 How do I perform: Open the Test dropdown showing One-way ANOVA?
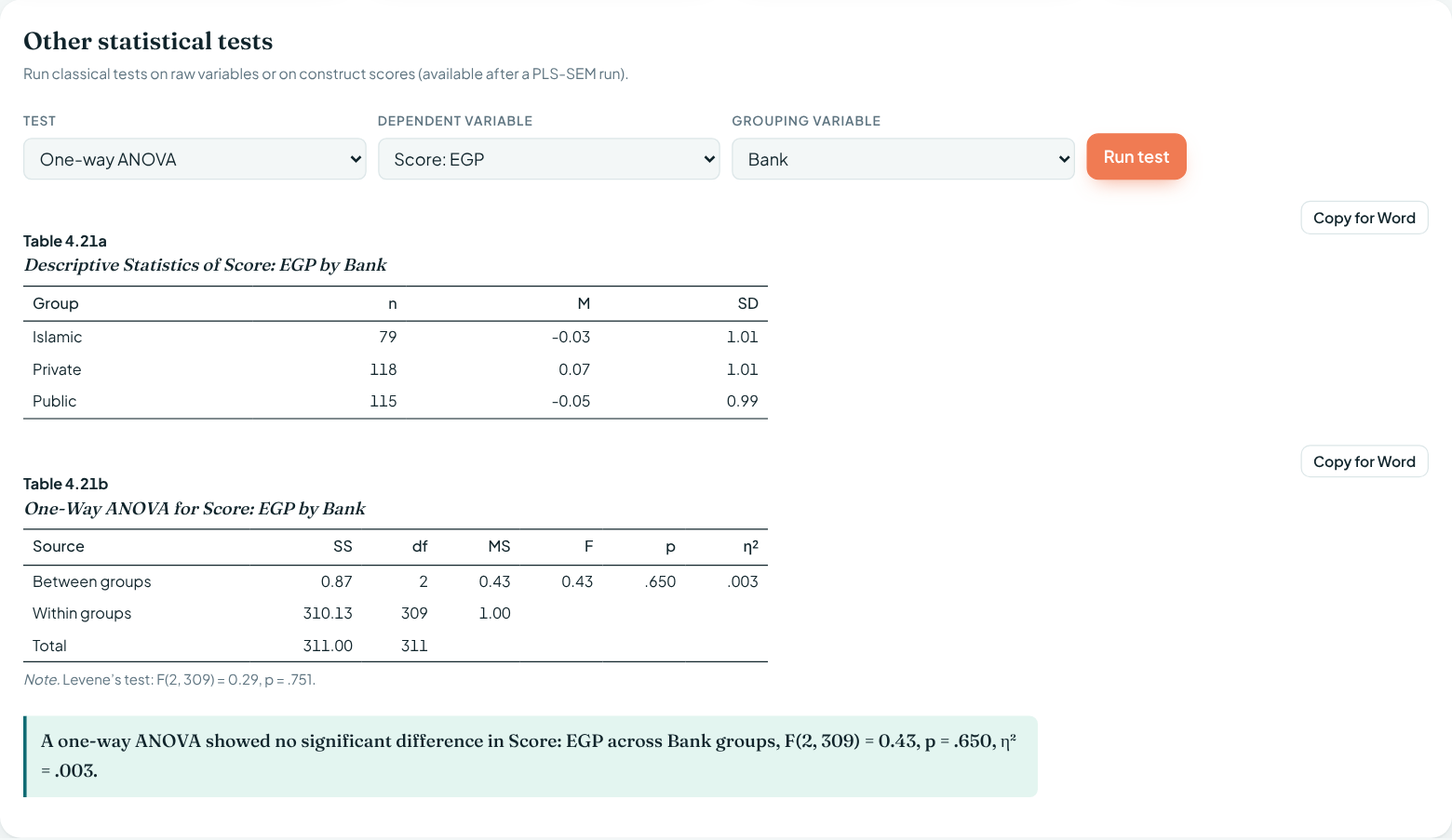(195, 159)
